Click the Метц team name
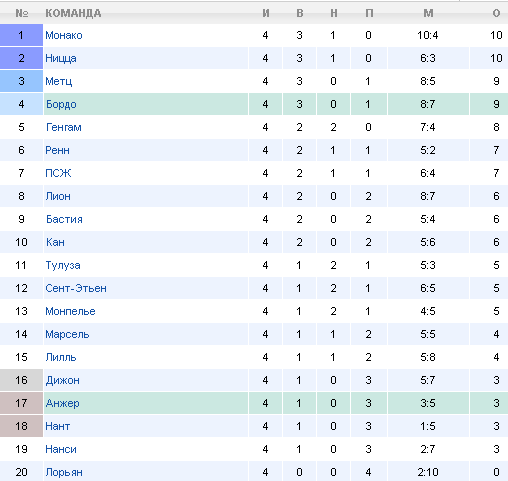Viewport: 508px width, 481px height. click(x=59, y=81)
